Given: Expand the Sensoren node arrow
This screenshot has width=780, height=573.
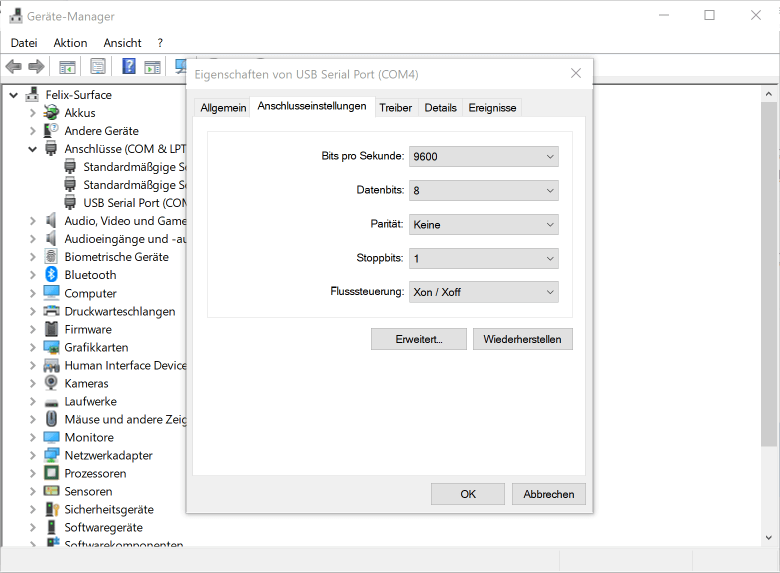Looking at the screenshot, I should (x=32, y=491).
